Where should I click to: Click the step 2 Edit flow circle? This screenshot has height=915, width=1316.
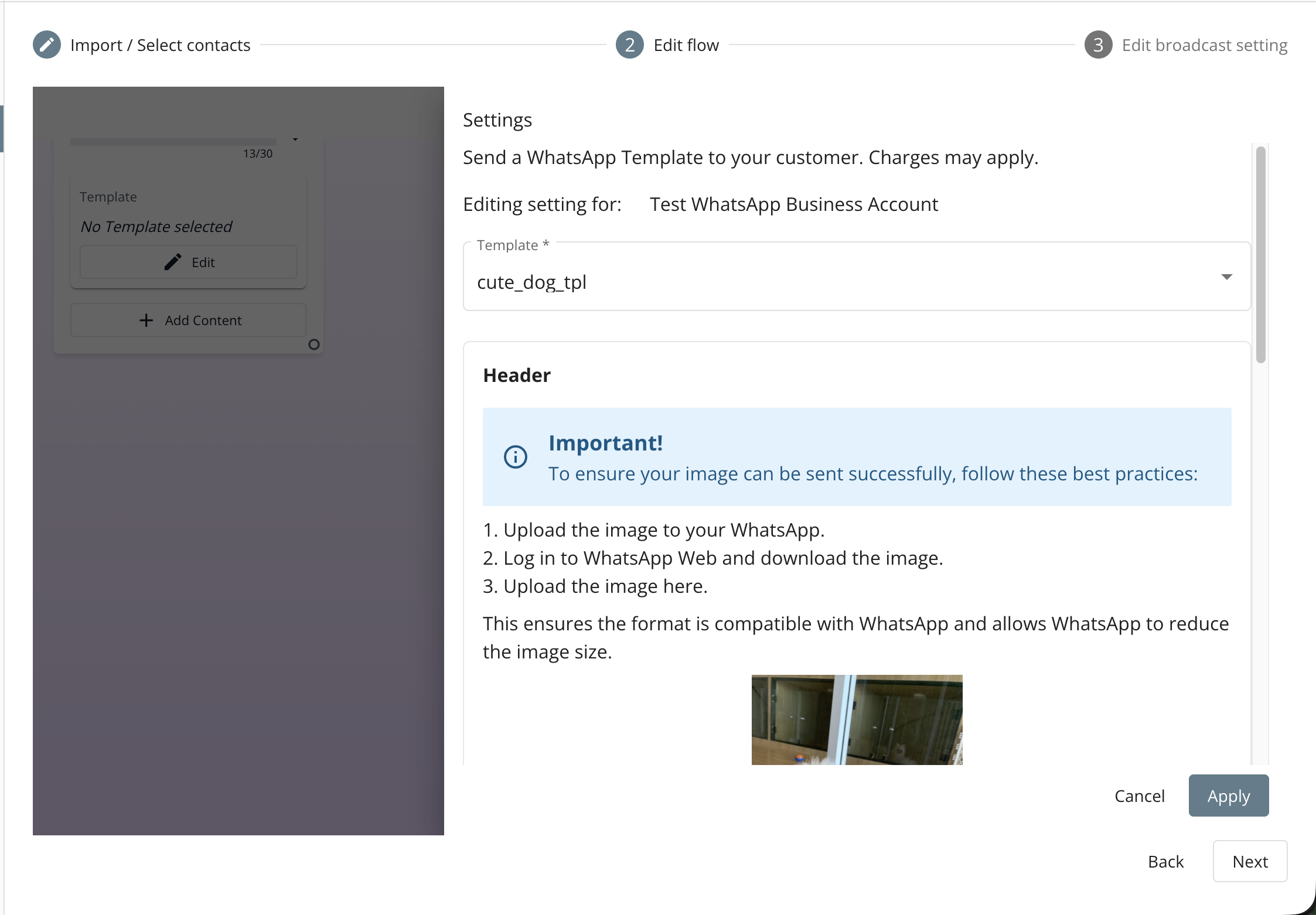pos(630,45)
